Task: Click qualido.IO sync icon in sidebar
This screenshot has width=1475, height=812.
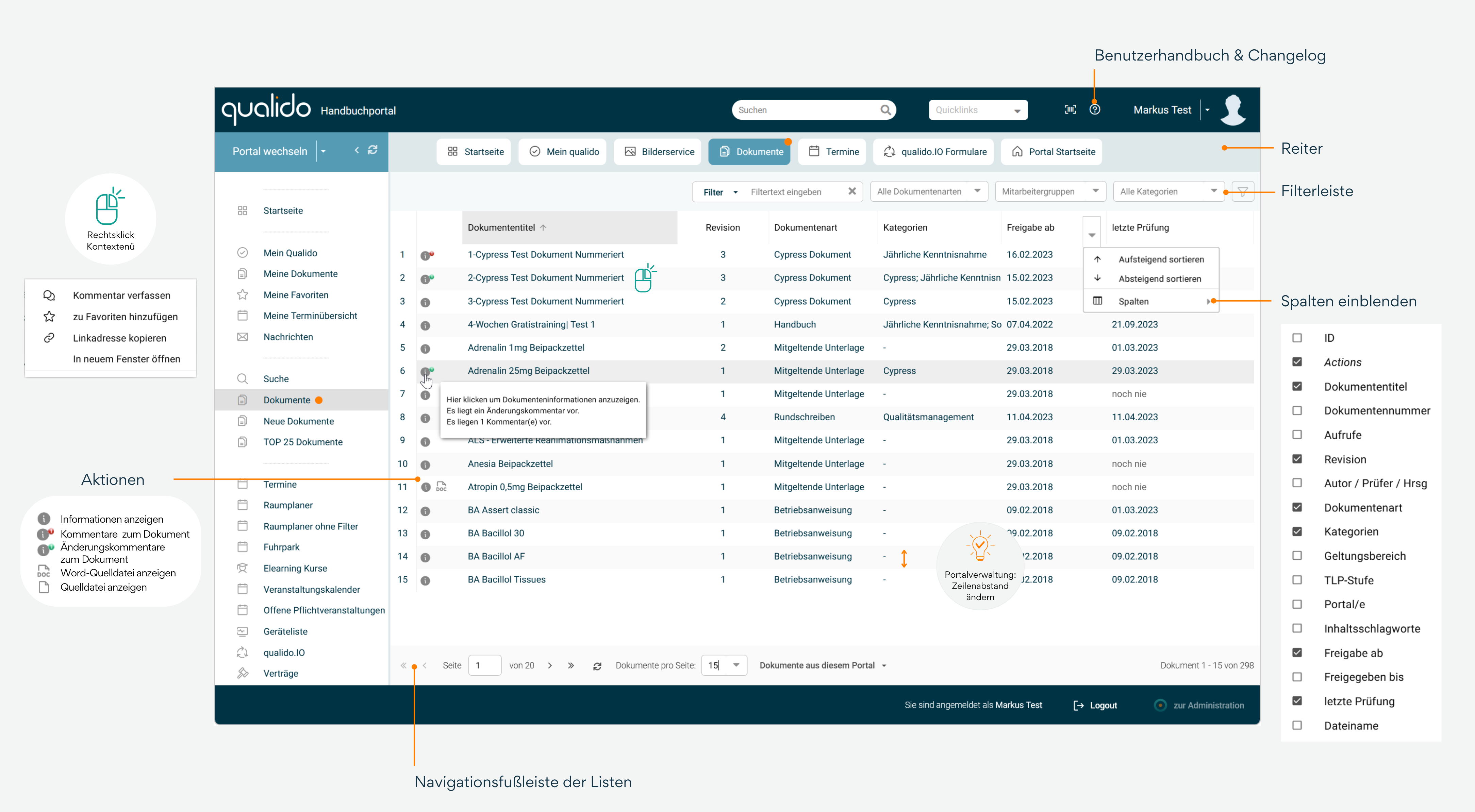Action: (242, 652)
